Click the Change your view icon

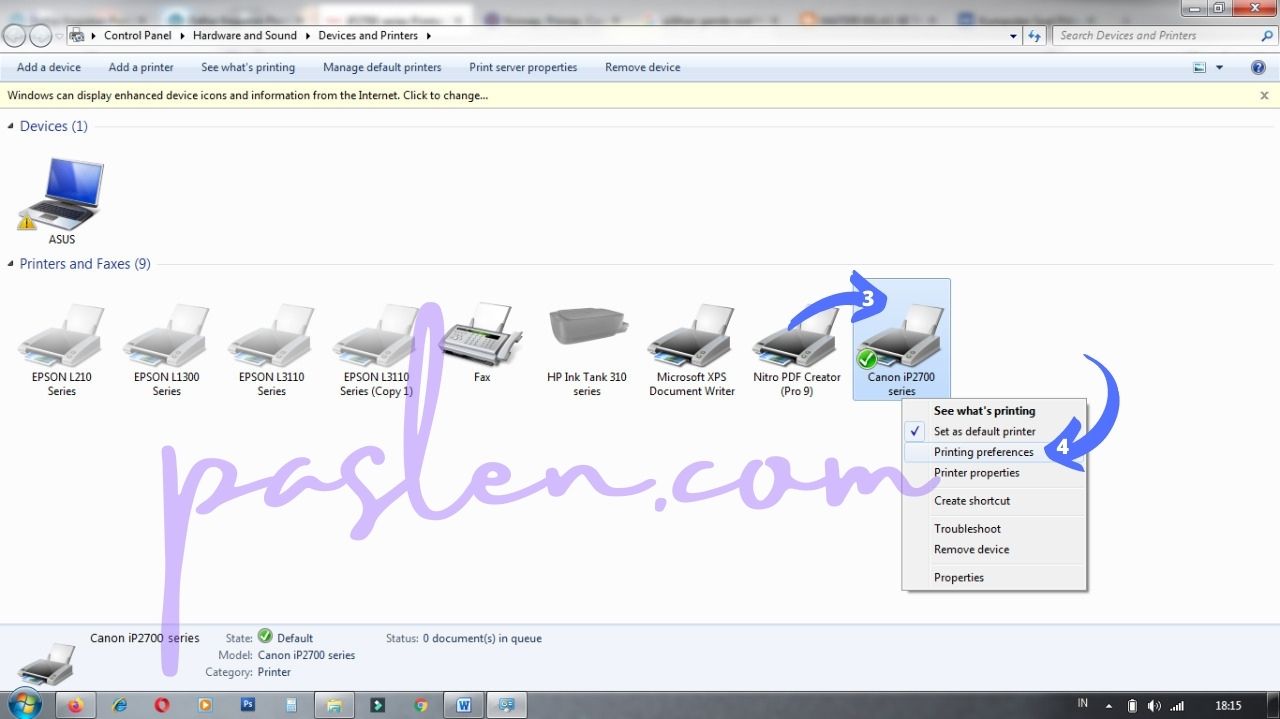1200,67
